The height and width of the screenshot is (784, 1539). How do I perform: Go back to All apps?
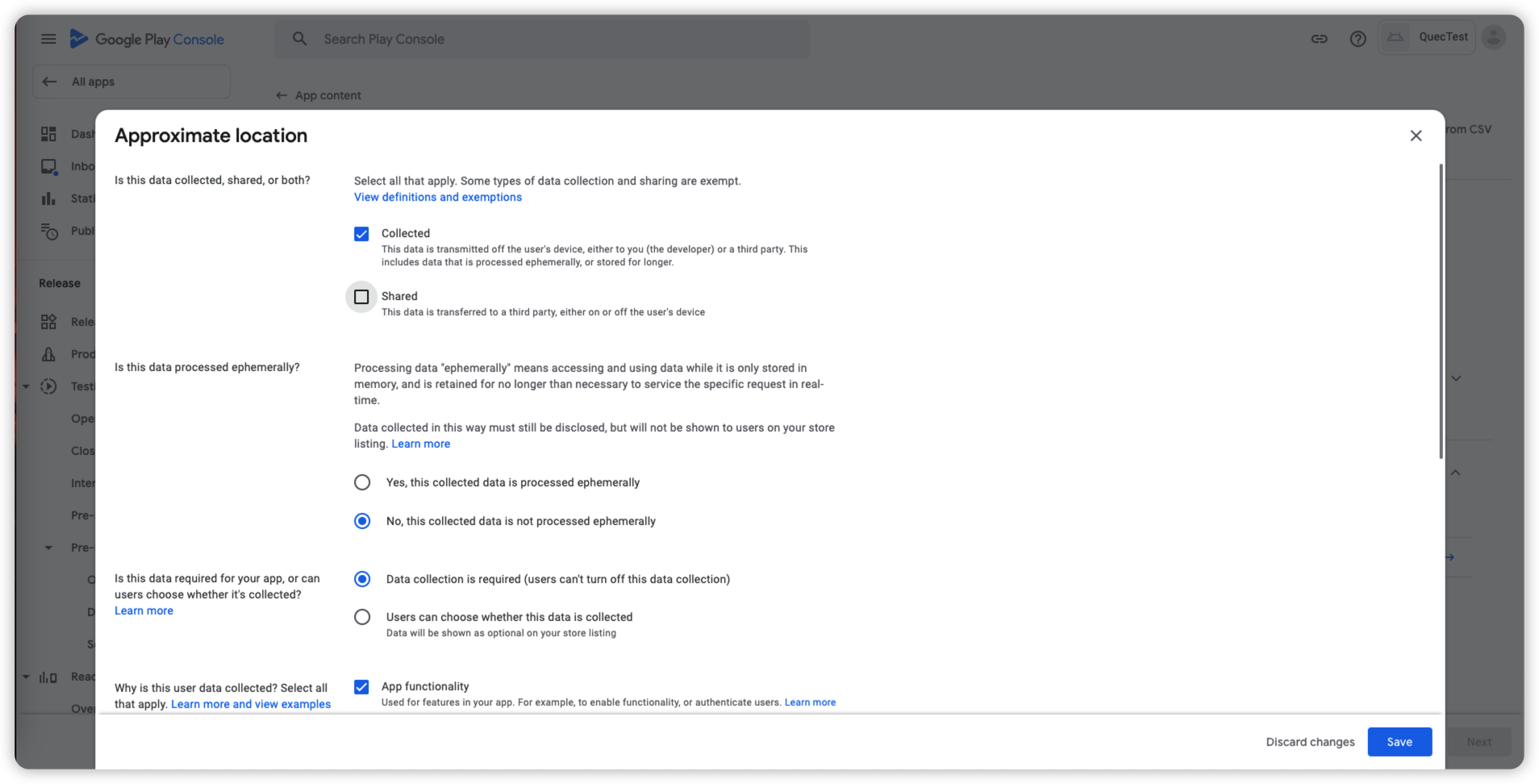pos(131,81)
